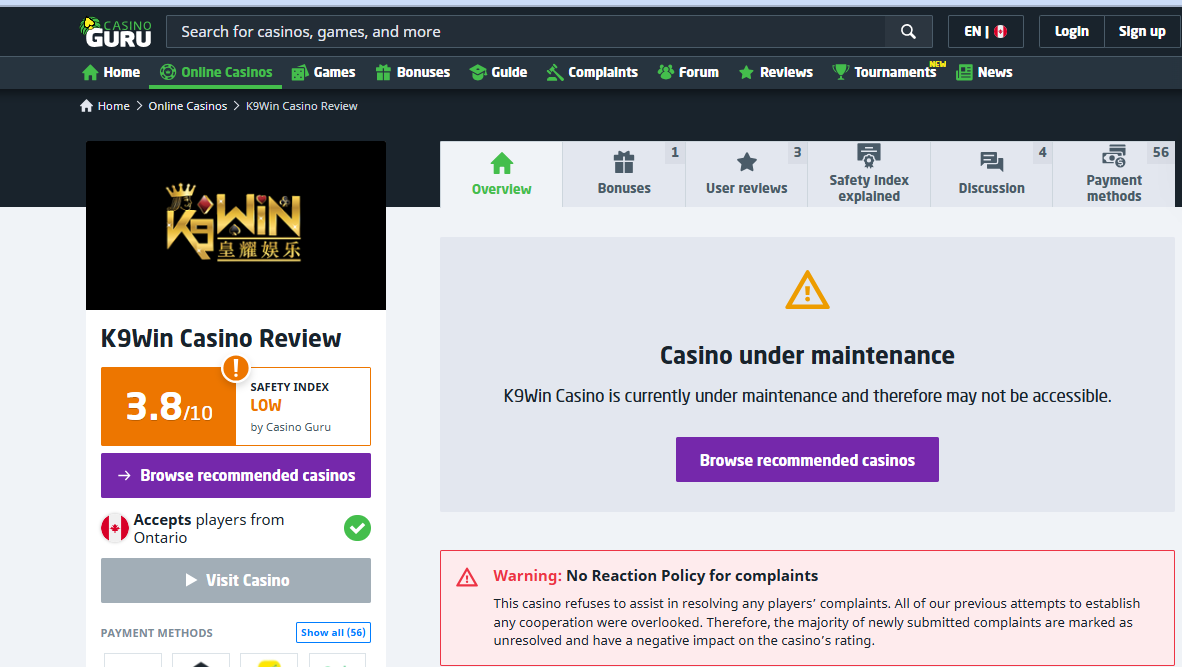Screen dimensions: 1182x667
Task: Click the K9Win casino logo image
Action: pyautogui.click(x=236, y=225)
